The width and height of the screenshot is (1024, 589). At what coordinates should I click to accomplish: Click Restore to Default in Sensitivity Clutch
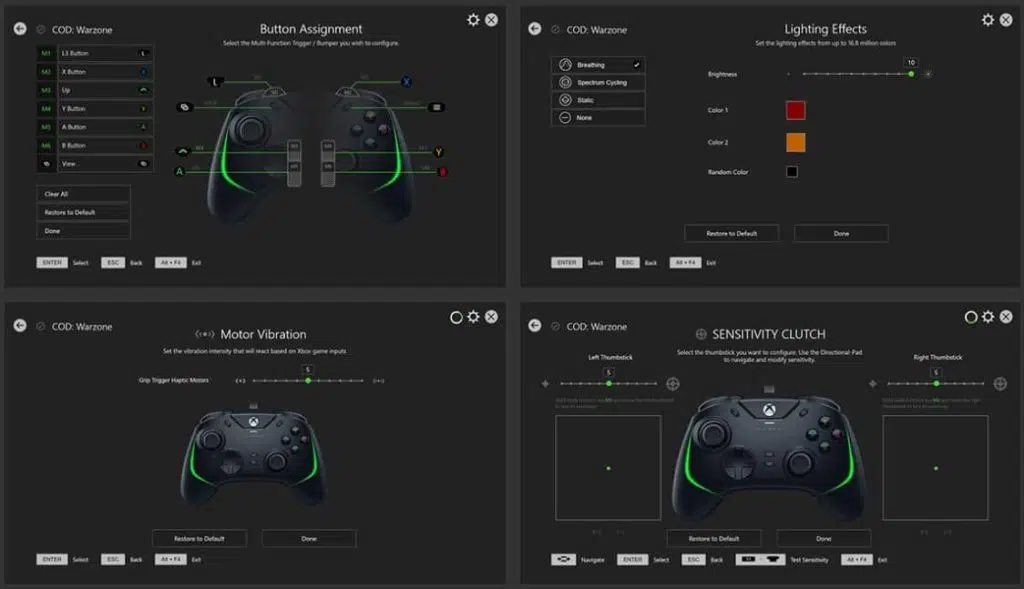click(x=714, y=539)
